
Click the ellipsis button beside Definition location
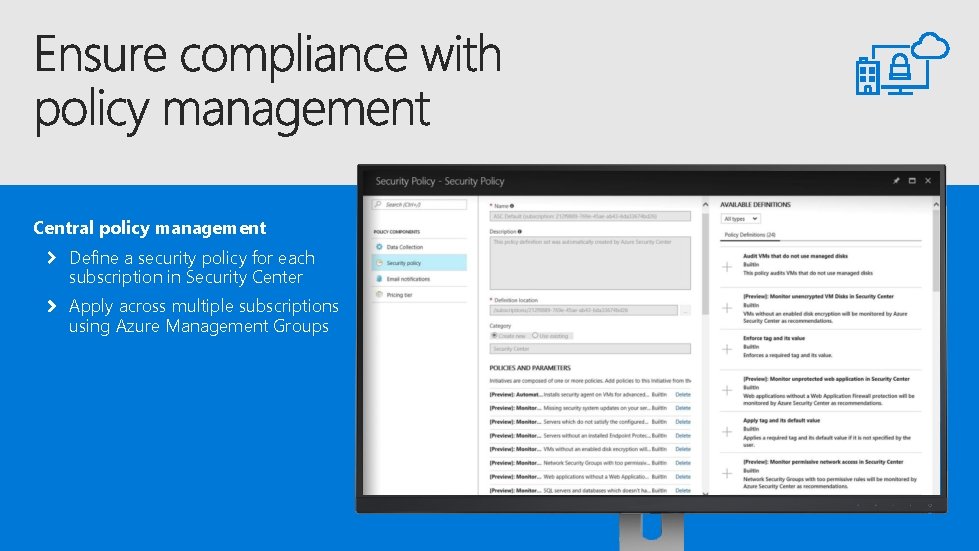[685, 310]
